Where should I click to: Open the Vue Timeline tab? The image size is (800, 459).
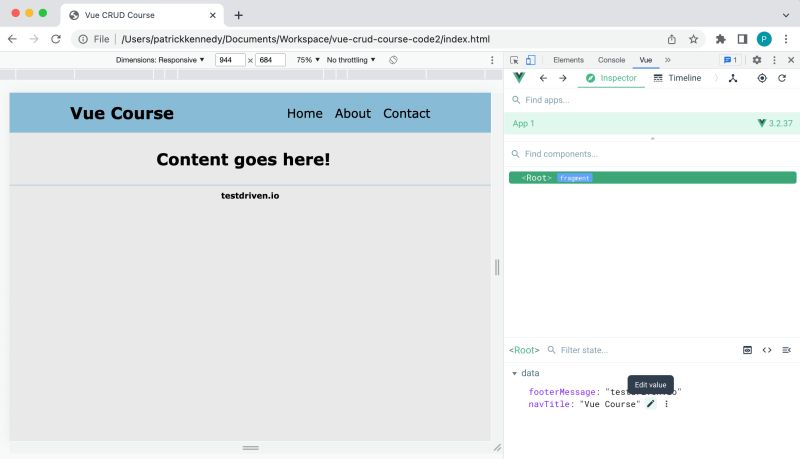coord(677,78)
